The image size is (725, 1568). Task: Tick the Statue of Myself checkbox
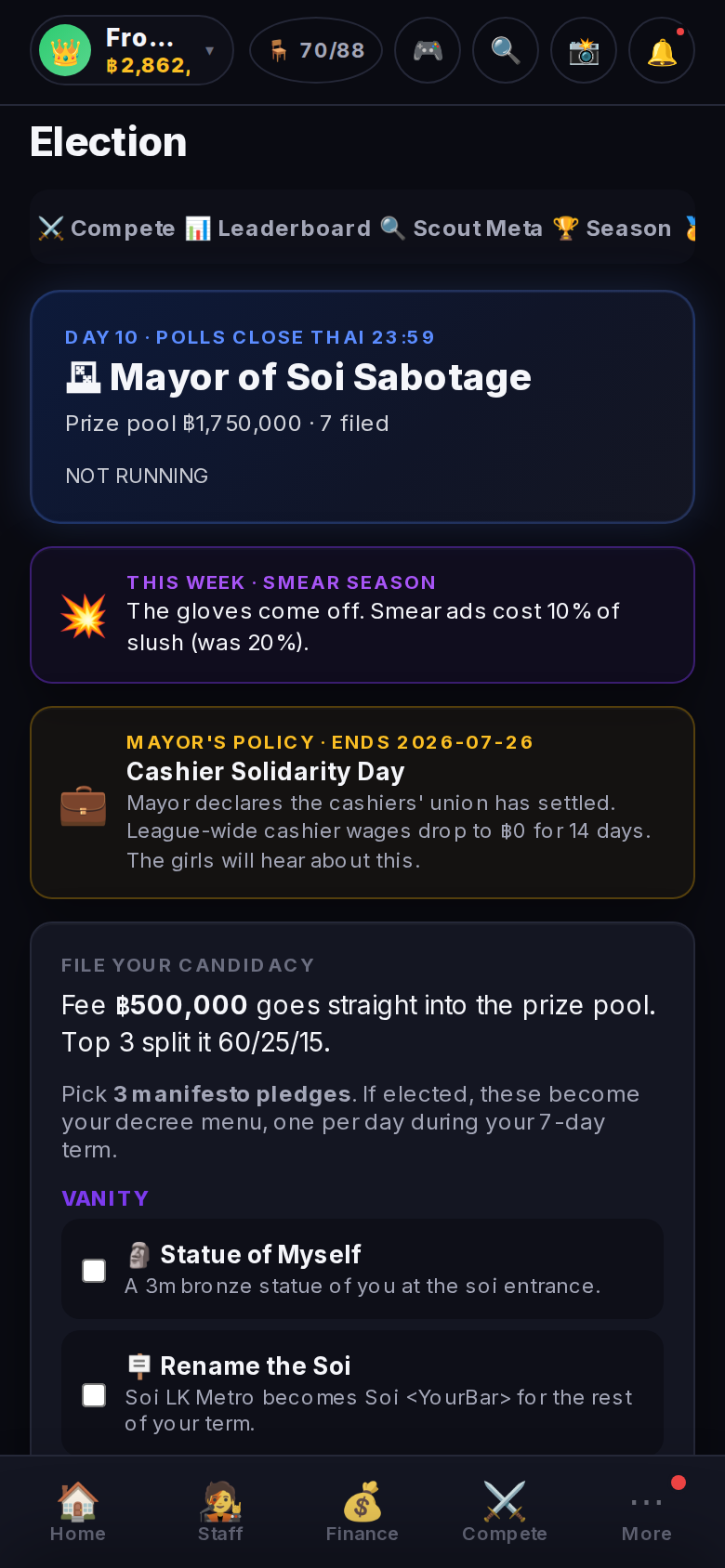click(x=94, y=1270)
